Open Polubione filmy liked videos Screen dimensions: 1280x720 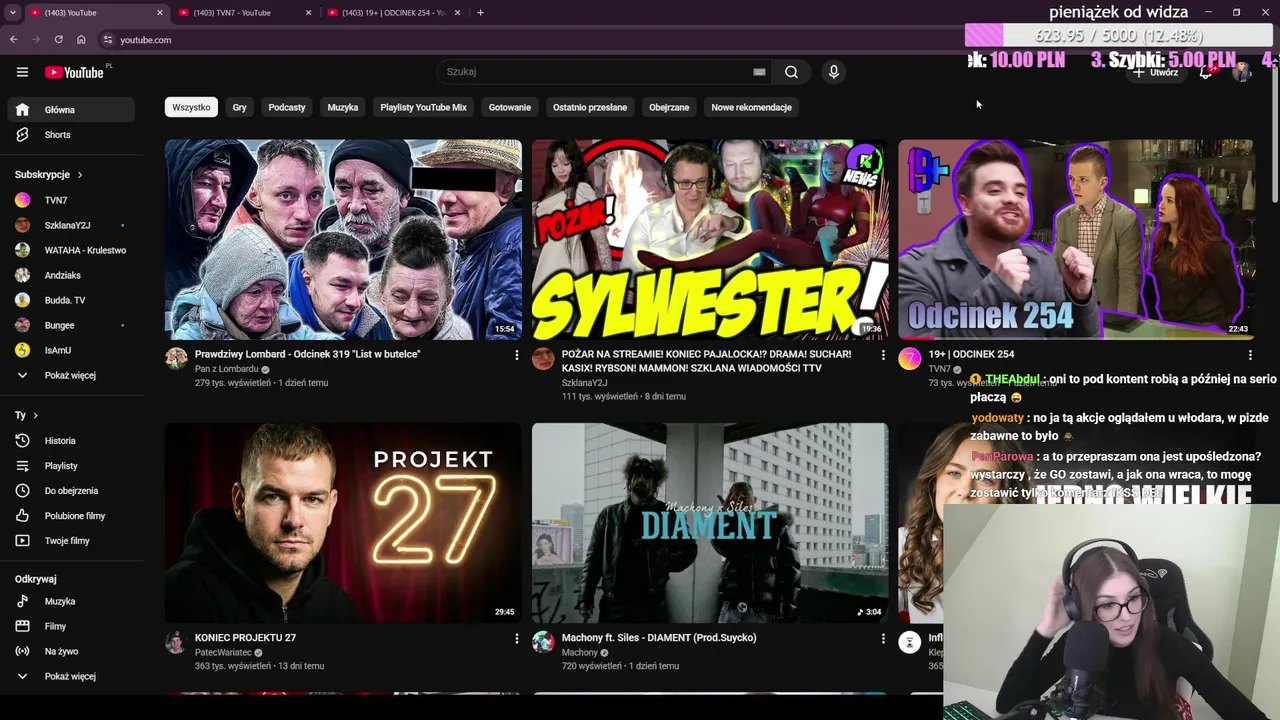pyautogui.click(x=70, y=516)
